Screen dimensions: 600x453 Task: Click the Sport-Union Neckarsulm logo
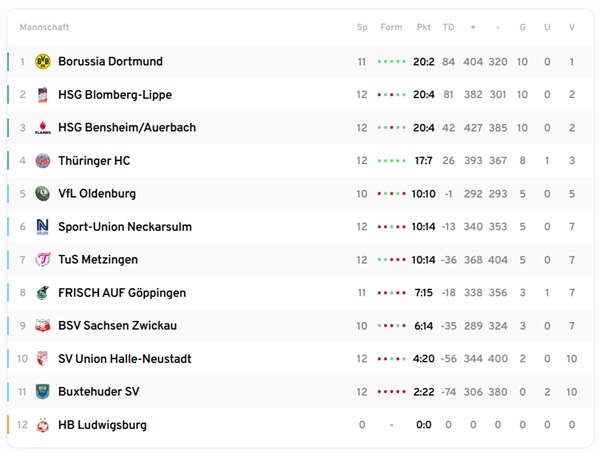click(x=42, y=227)
